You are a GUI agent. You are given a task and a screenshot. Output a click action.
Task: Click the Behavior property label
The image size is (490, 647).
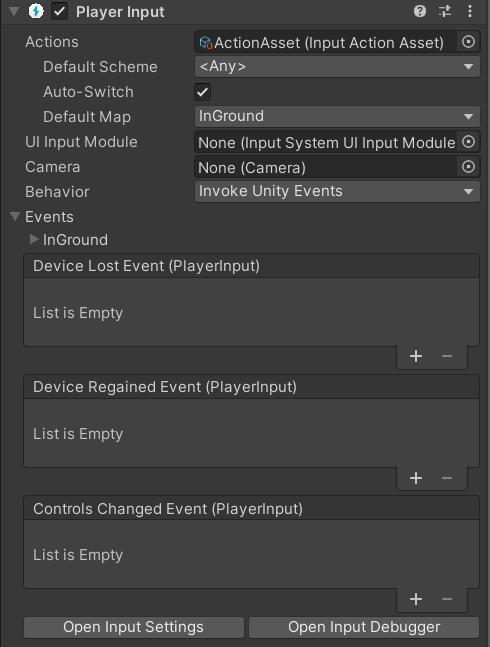57,192
